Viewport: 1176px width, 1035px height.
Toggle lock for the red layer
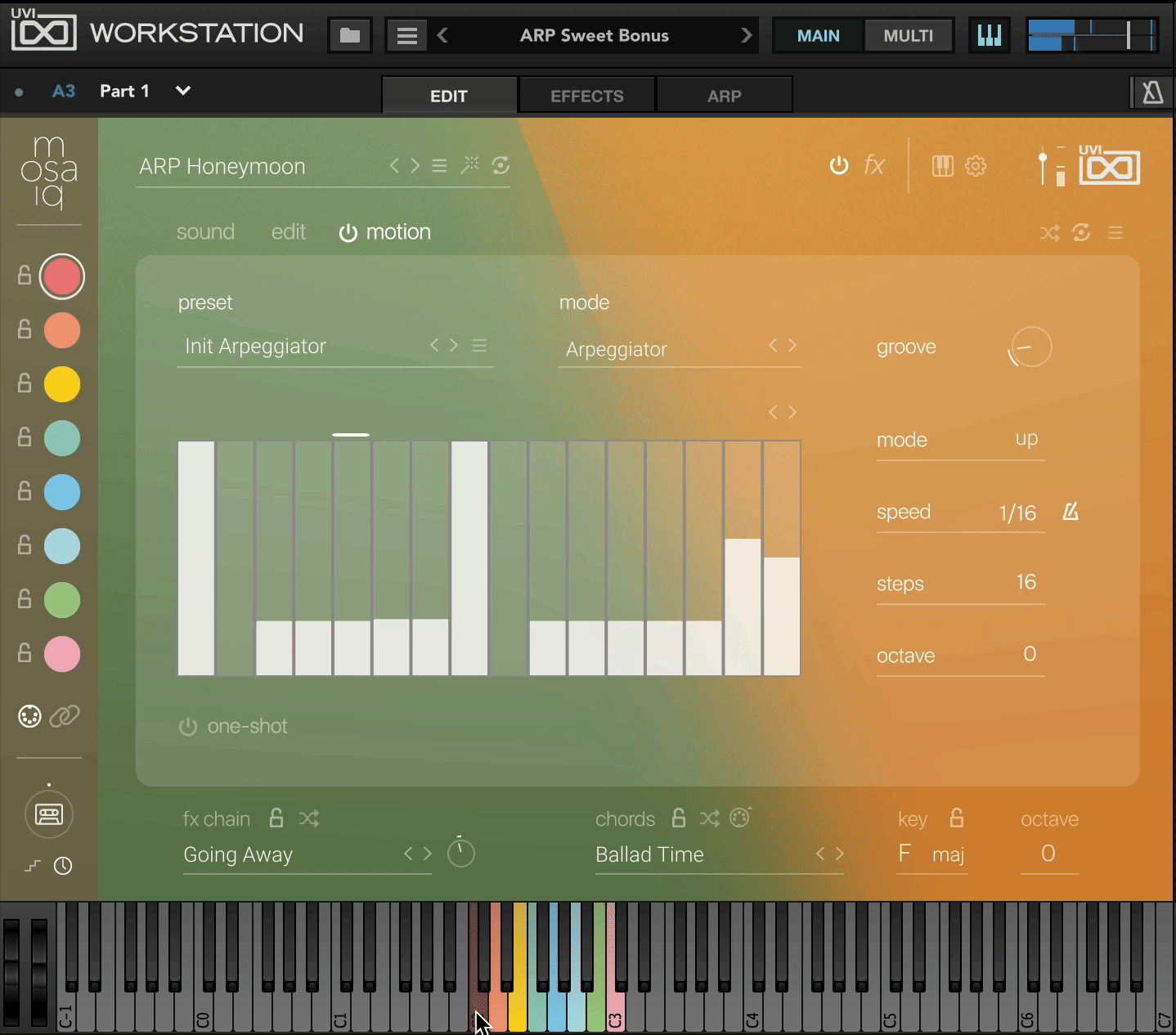25,276
